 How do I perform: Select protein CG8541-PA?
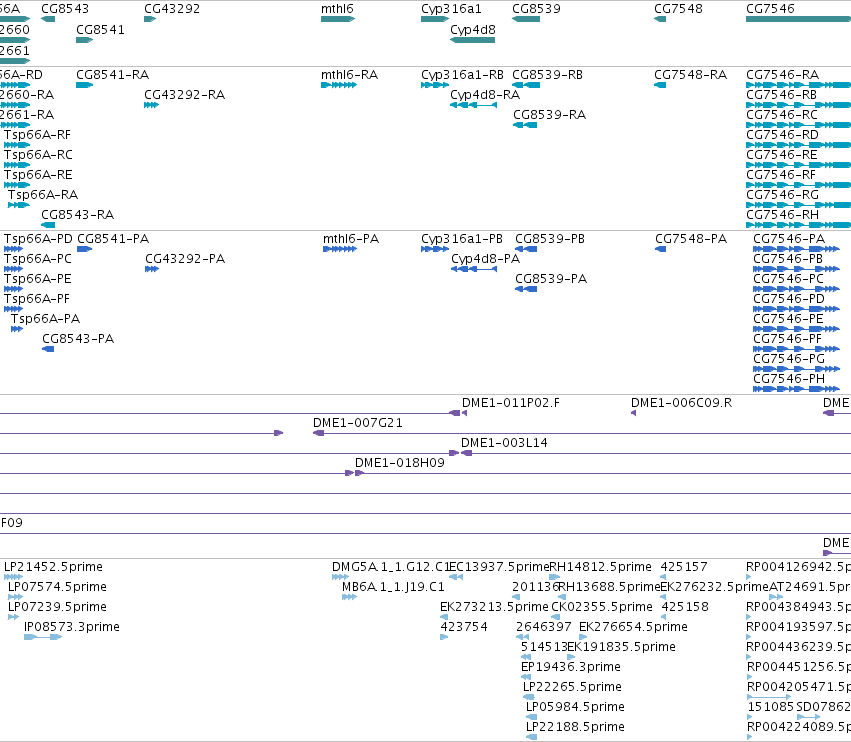[113, 239]
